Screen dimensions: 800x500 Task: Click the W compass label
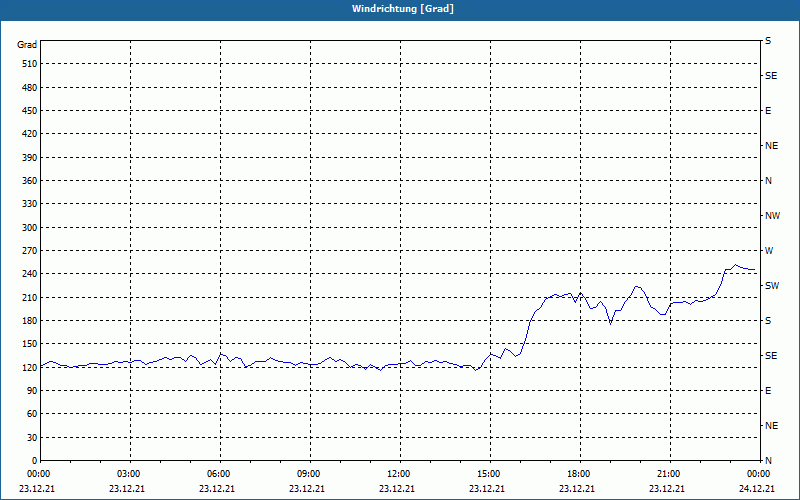tap(769, 251)
